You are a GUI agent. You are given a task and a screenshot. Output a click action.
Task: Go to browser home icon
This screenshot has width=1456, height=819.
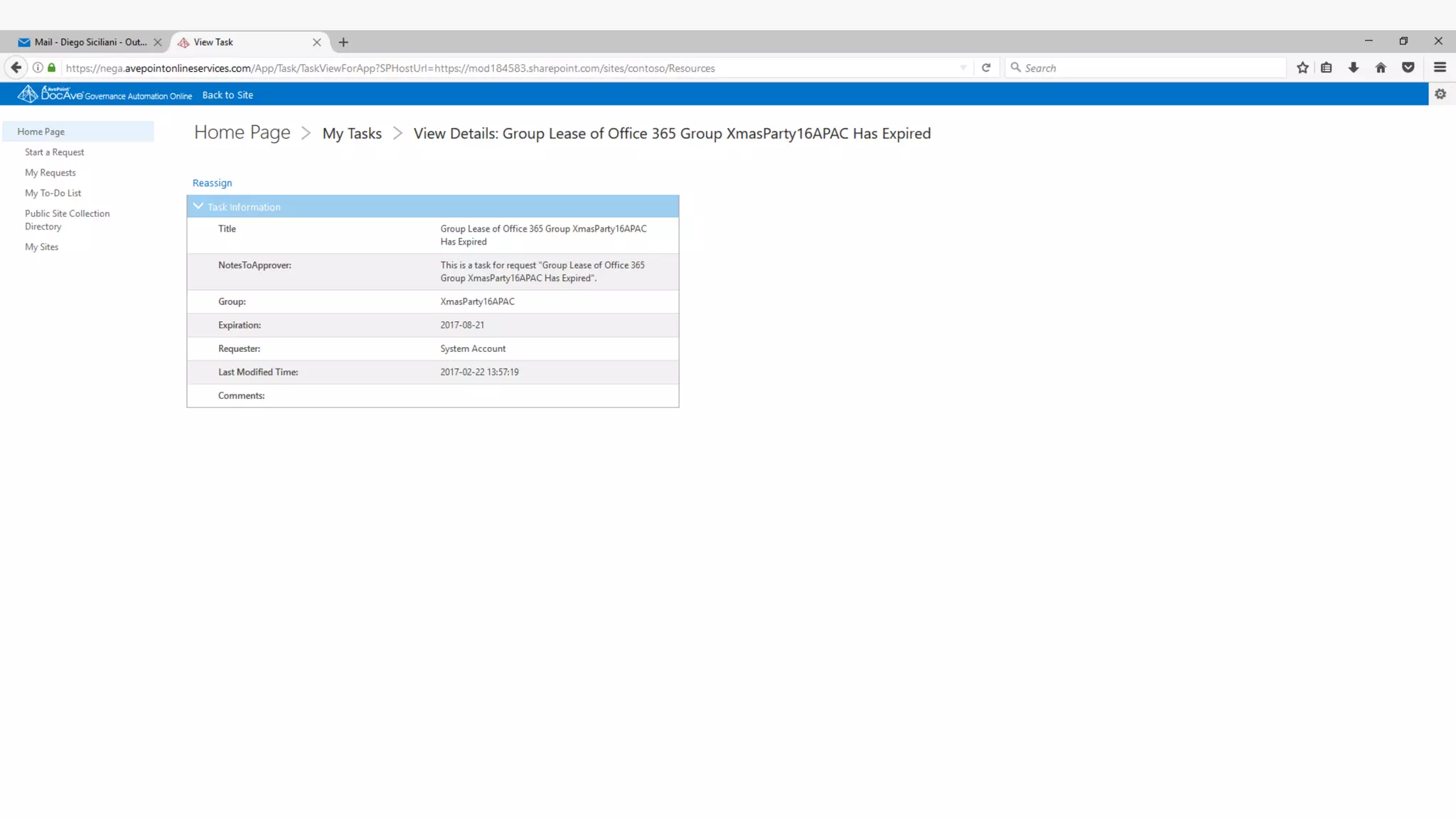[1381, 68]
